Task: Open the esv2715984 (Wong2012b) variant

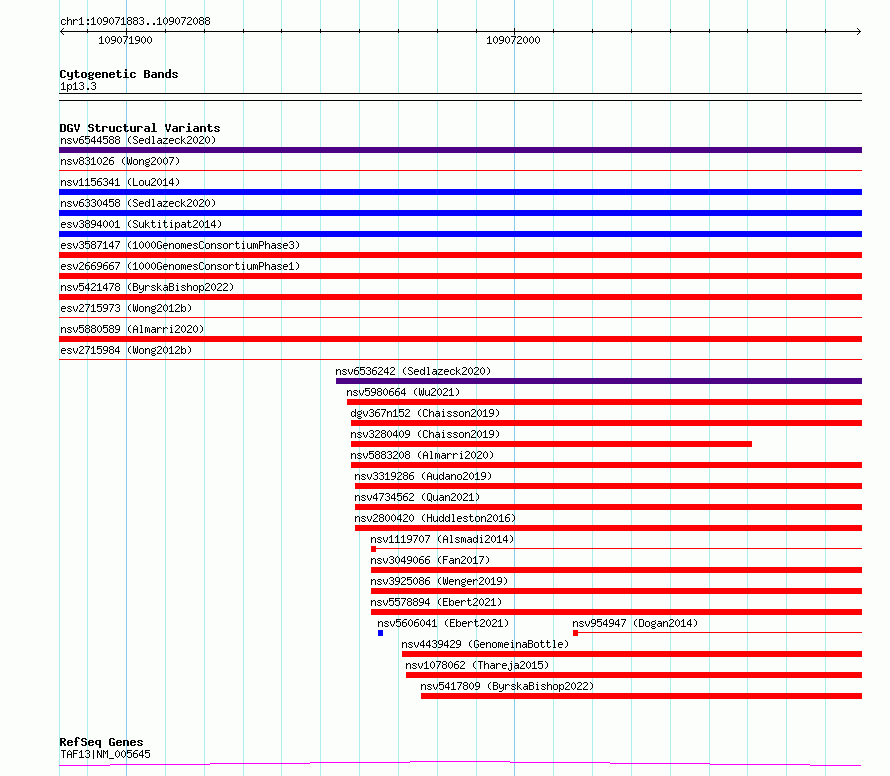Action: pyautogui.click(x=126, y=350)
